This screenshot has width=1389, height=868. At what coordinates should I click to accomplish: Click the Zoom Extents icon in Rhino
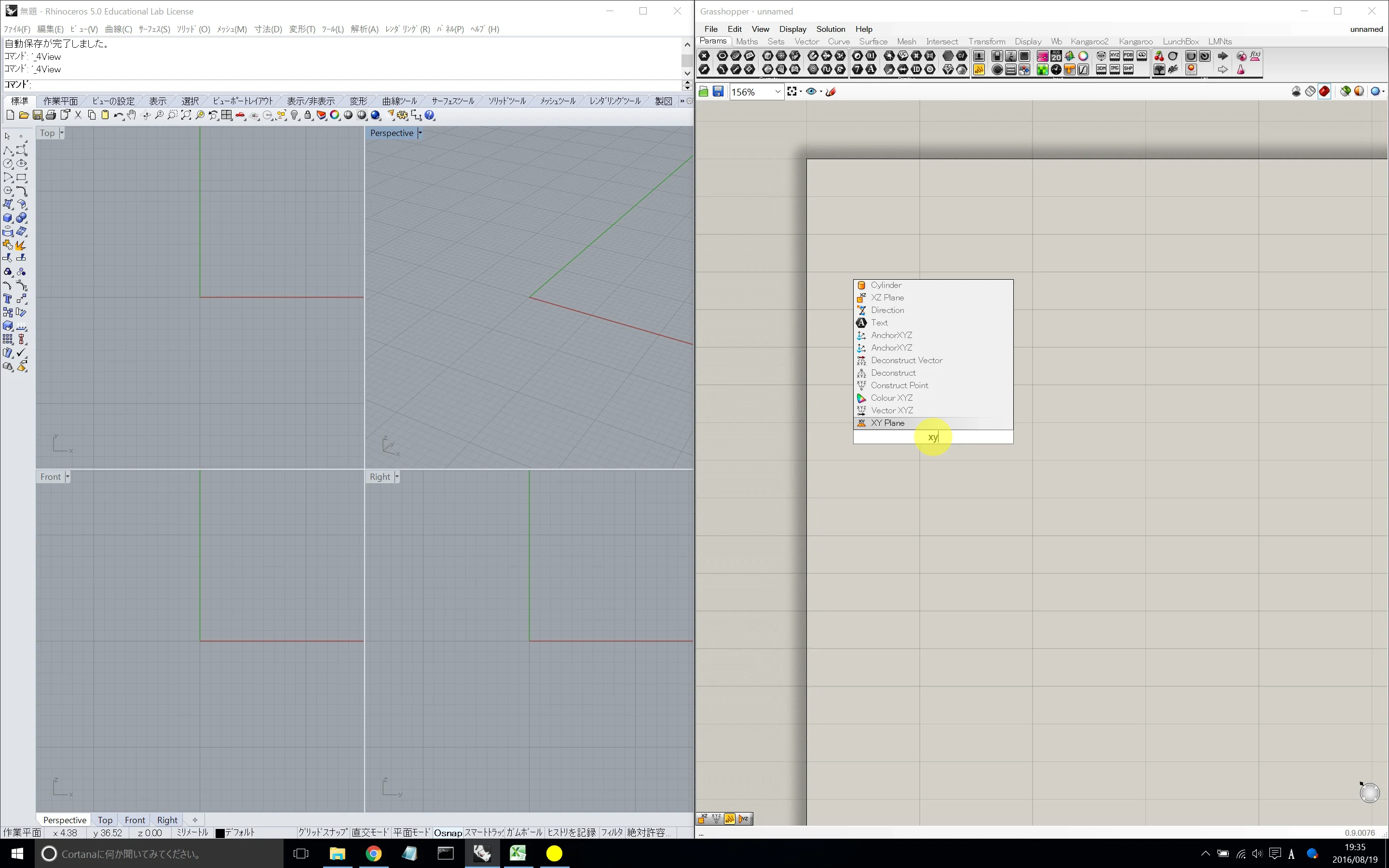tap(186, 115)
